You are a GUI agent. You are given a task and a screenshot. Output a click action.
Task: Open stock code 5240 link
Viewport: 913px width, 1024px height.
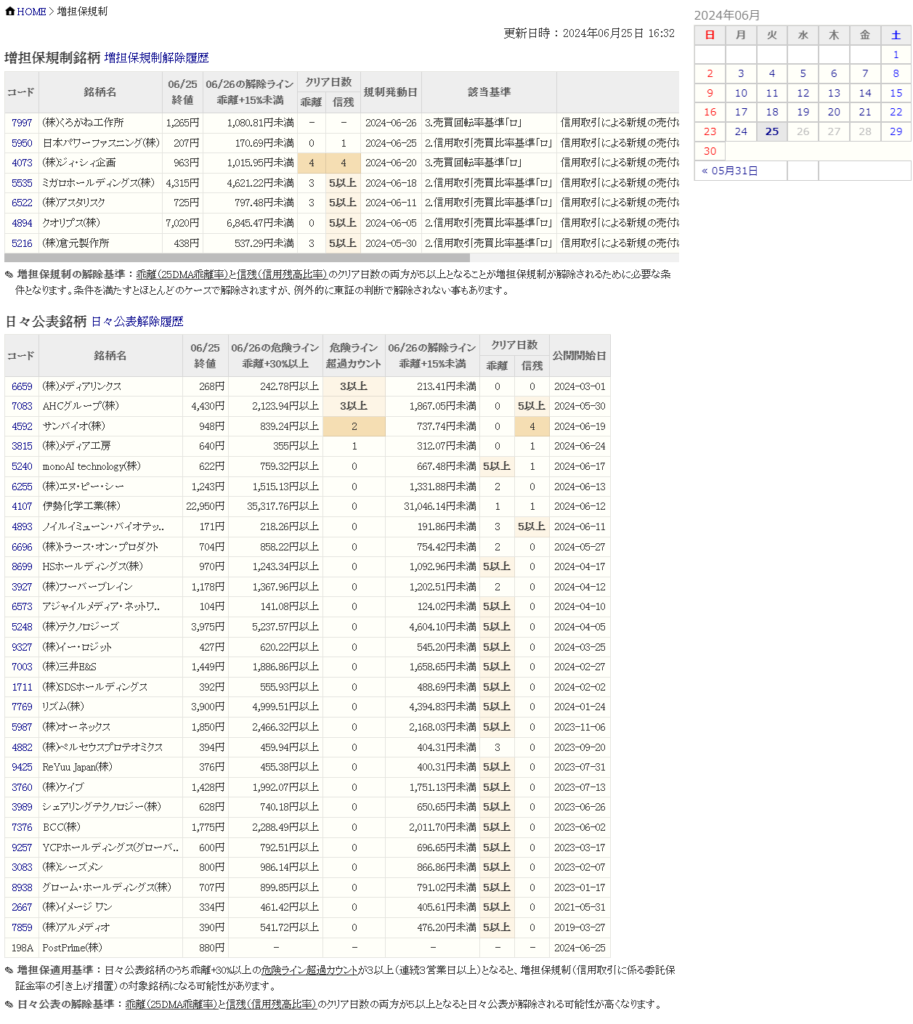click(x=22, y=466)
